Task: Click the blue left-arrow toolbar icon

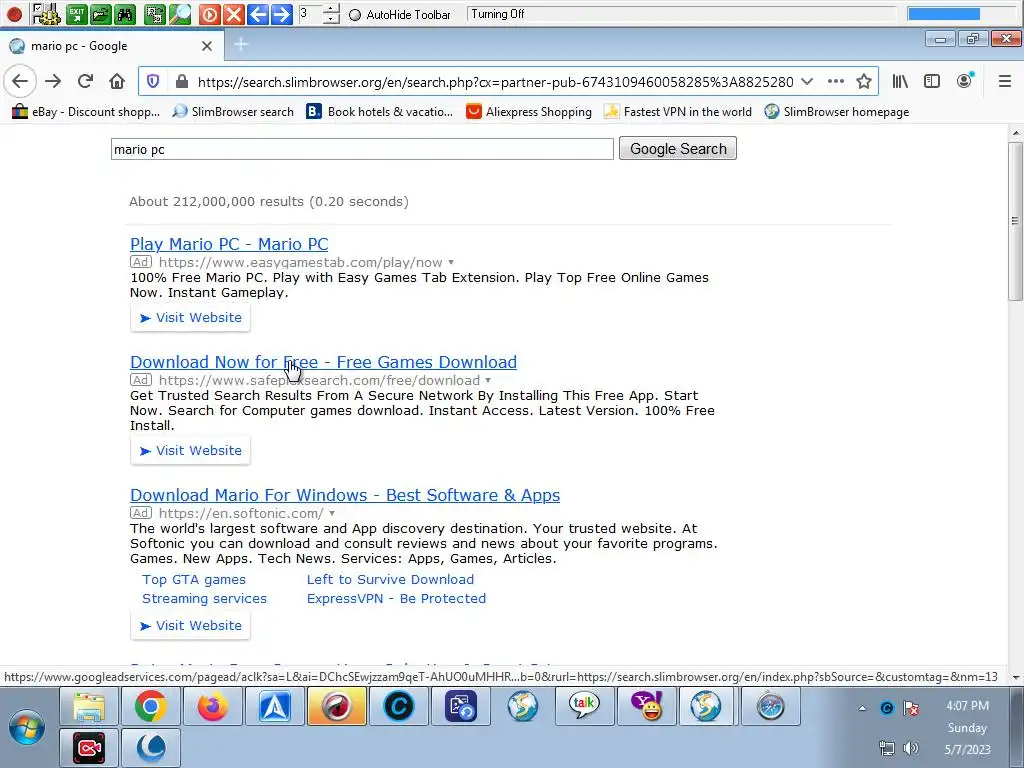Action: pos(258,14)
